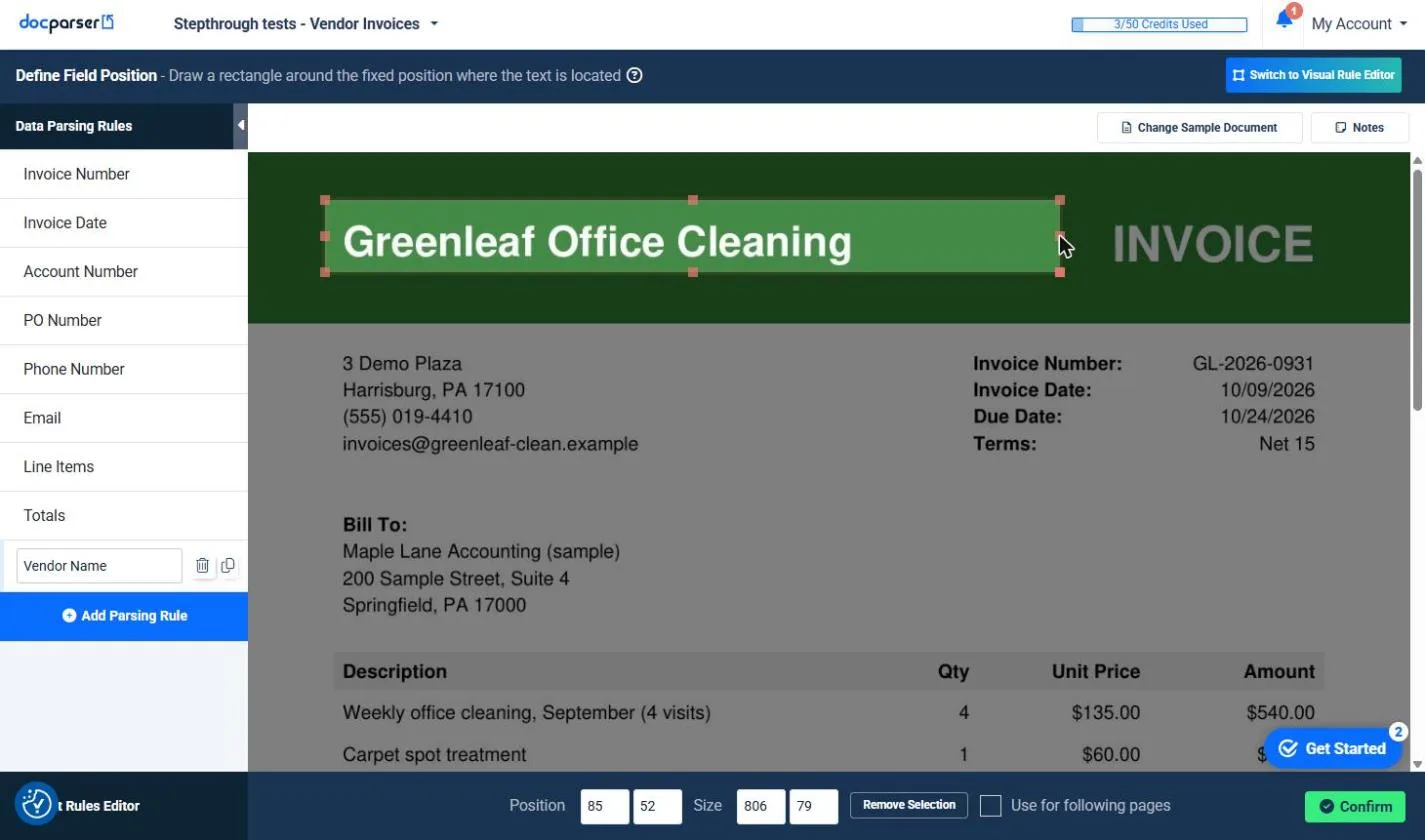The width and height of the screenshot is (1425, 840).
Task: Open the Totals parsing rule
Action: 124,516
